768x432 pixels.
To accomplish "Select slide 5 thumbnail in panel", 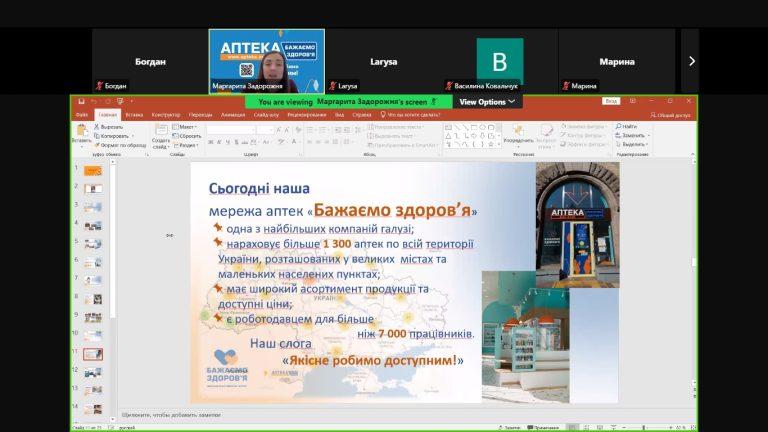I will pyautogui.click(x=93, y=244).
